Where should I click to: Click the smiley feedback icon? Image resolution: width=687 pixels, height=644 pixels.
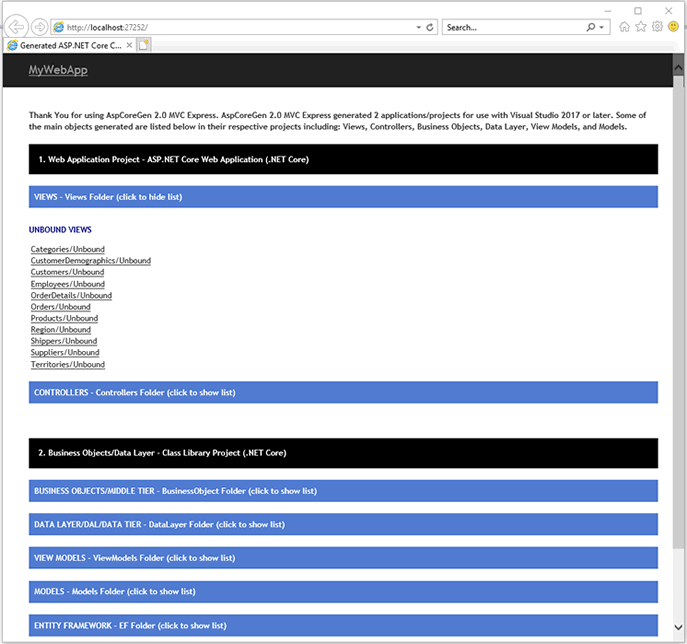(673, 27)
